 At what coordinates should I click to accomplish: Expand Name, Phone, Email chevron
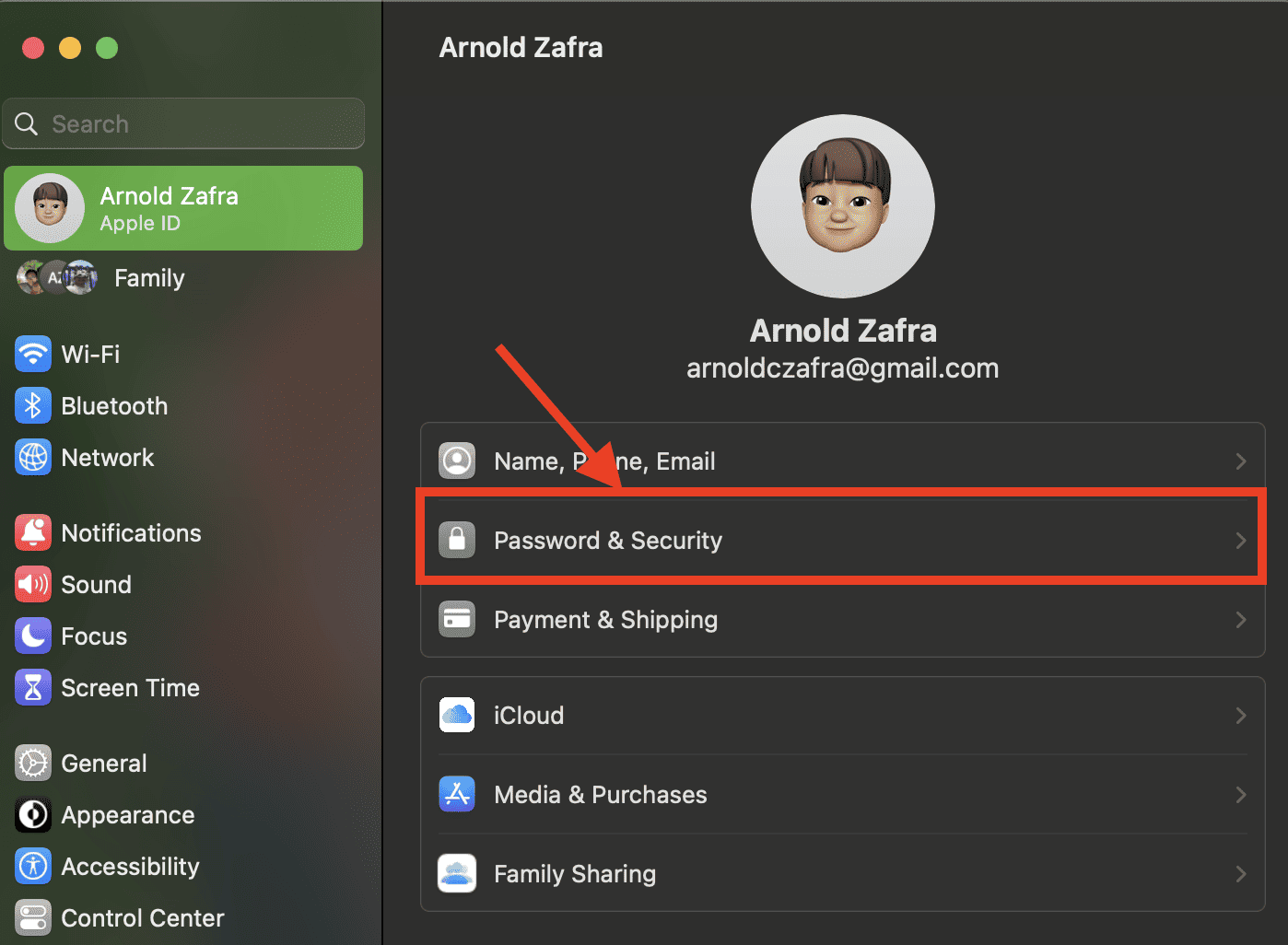pyautogui.click(x=1241, y=461)
